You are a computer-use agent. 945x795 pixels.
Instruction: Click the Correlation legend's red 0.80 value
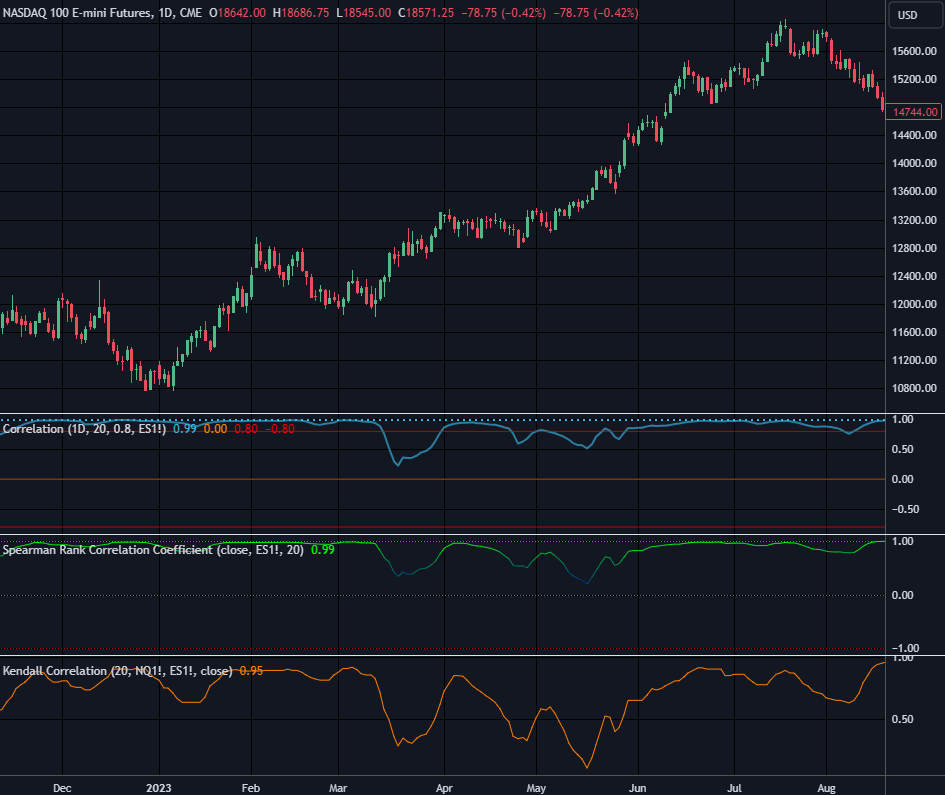[x=246, y=429]
